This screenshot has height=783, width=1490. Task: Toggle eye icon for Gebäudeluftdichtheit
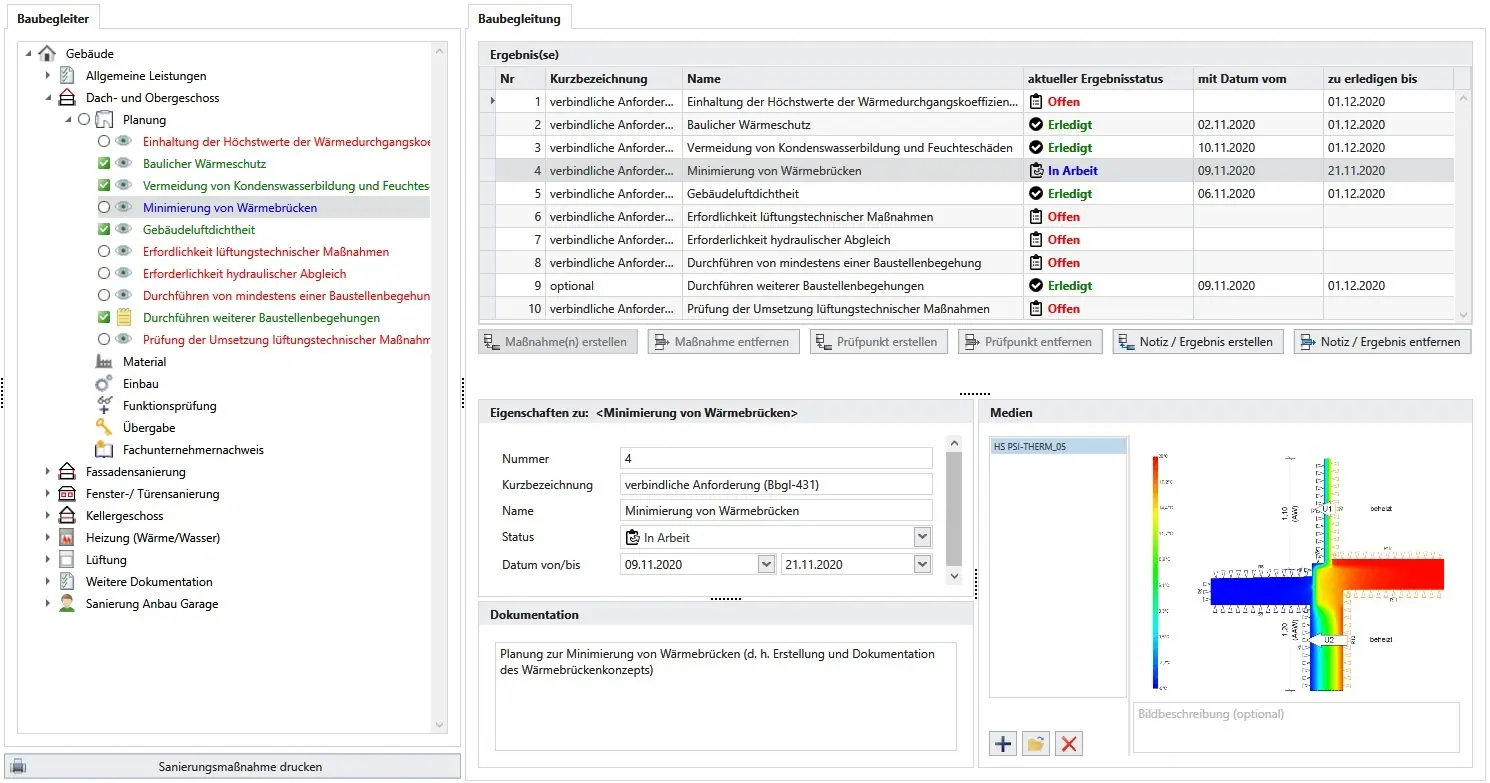click(x=124, y=230)
